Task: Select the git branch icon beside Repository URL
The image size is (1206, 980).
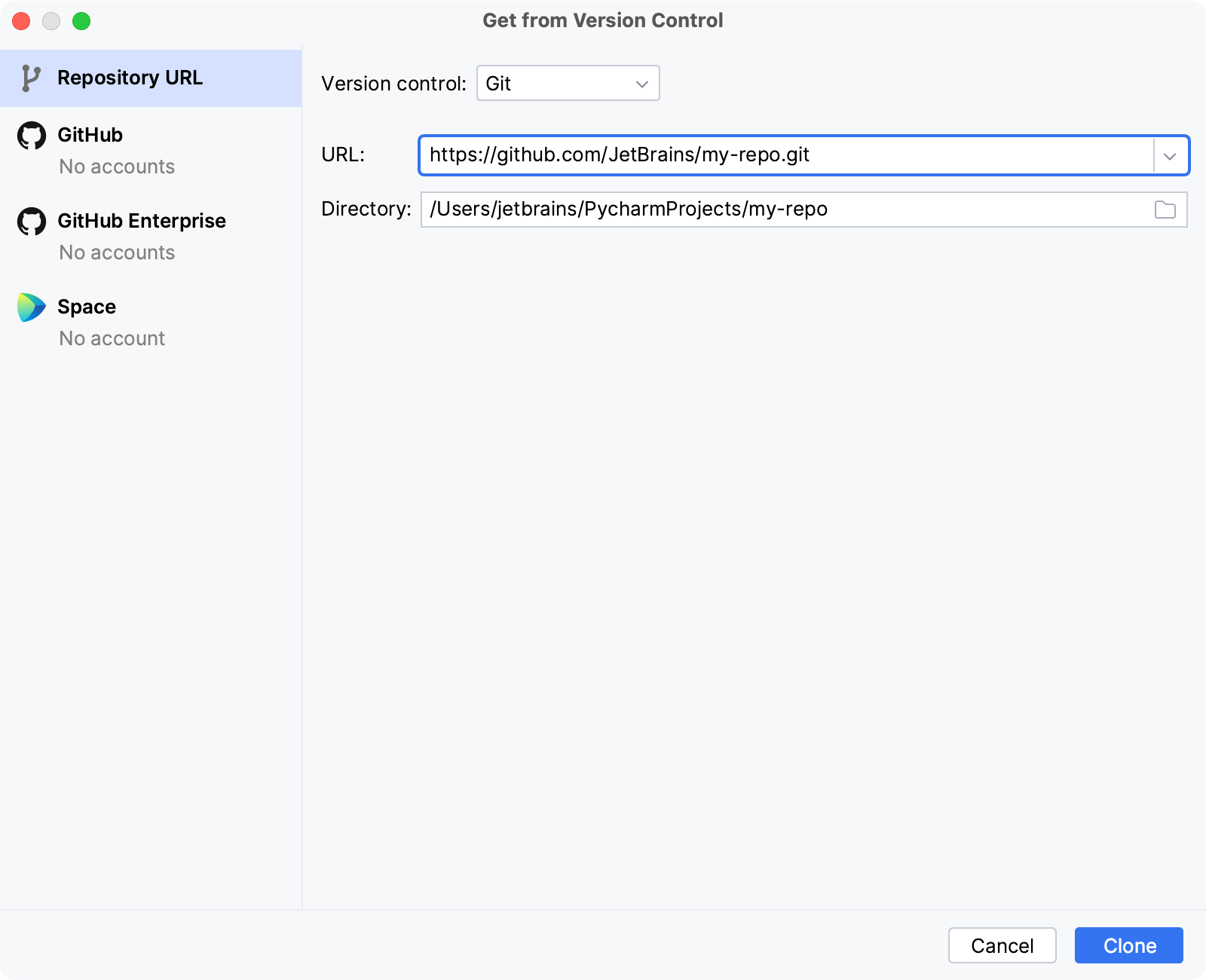Action: click(31, 77)
